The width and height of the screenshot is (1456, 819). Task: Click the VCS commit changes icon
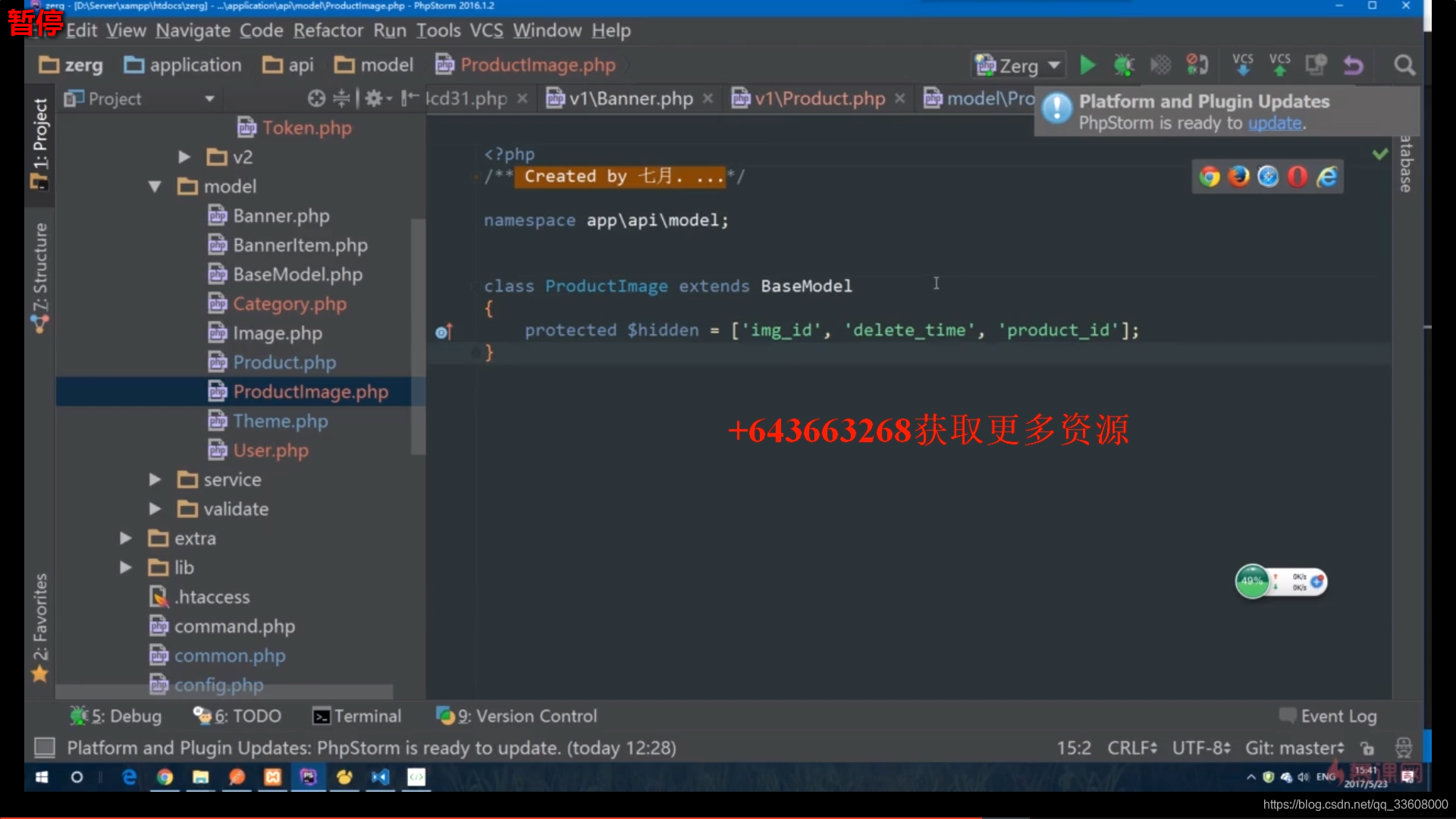[1279, 65]
